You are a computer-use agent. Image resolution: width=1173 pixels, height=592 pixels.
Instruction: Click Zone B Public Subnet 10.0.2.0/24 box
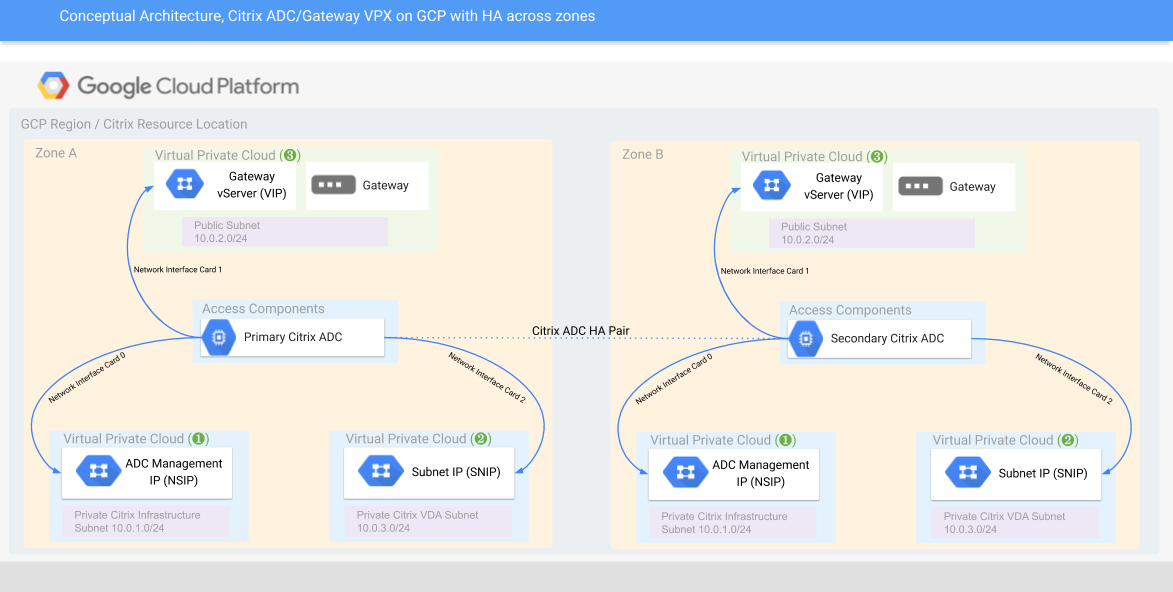[x=872, y=233]
